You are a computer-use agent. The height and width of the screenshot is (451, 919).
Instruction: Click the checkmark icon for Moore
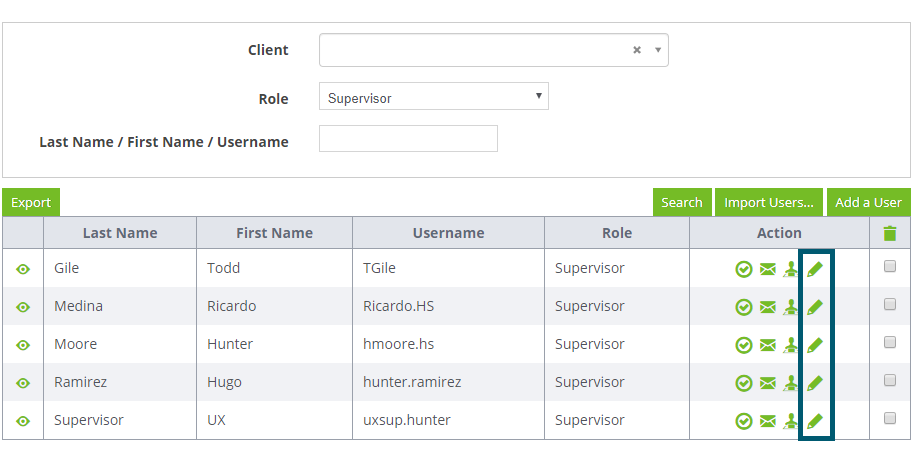coord(744,345)
